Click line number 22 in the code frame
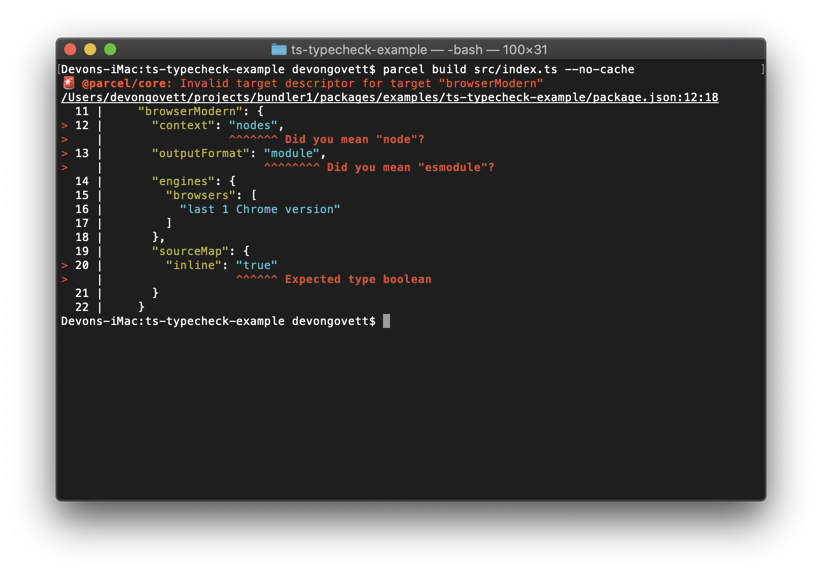Image resolution: width=822 pixels, height=575 pixels. (x=82, y=307)
